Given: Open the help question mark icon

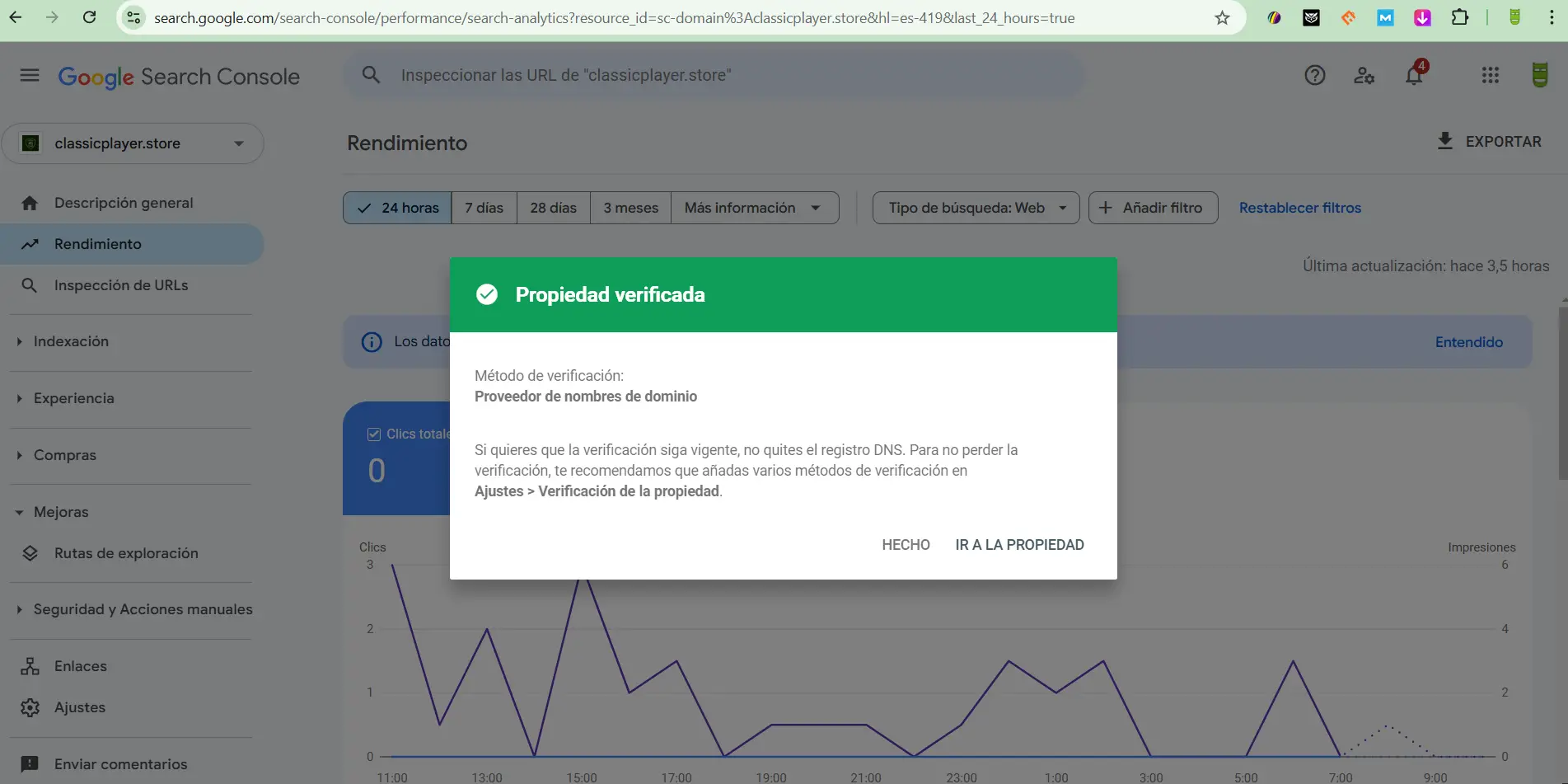Looking at the screenshot, I should pyautogui.click(x=1315, y=76).
